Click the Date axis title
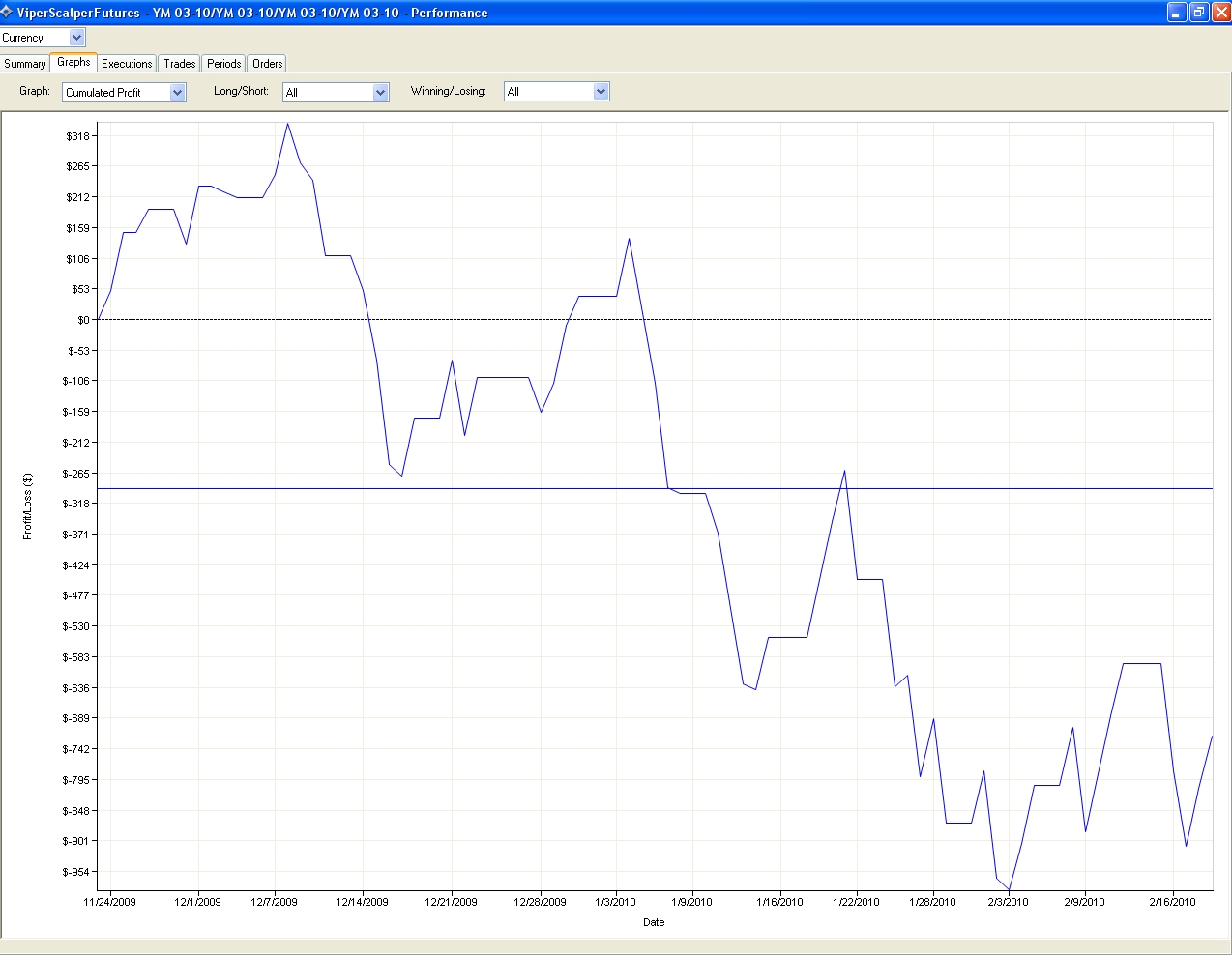Image resolution: width=1232 pixels, height=955 pixels. point(654,922)
